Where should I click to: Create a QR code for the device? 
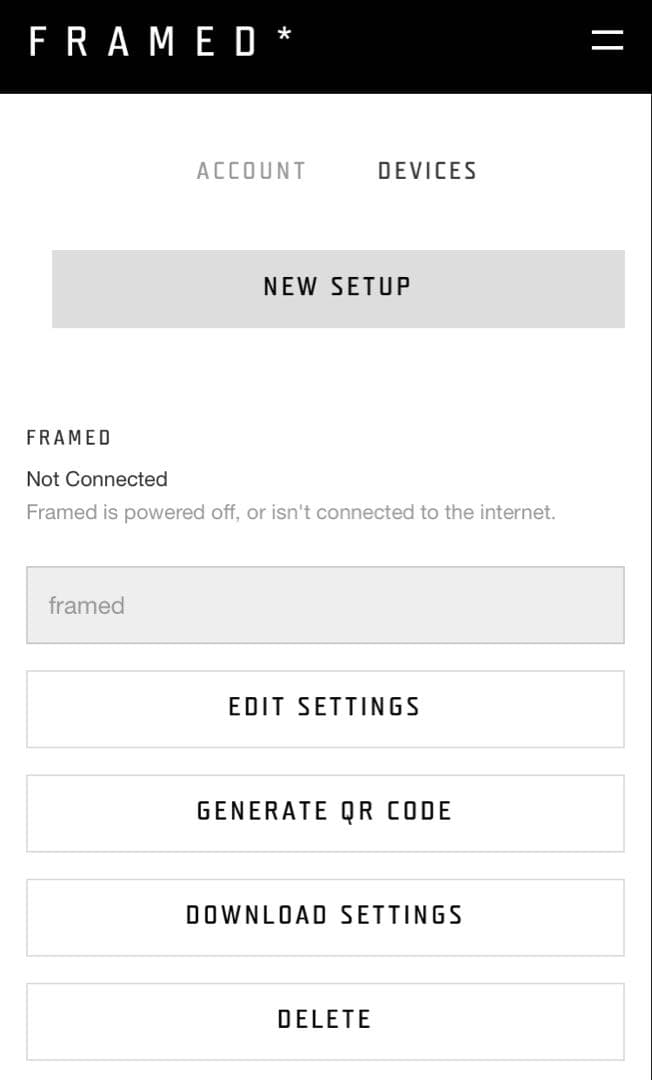click(325, 812)
